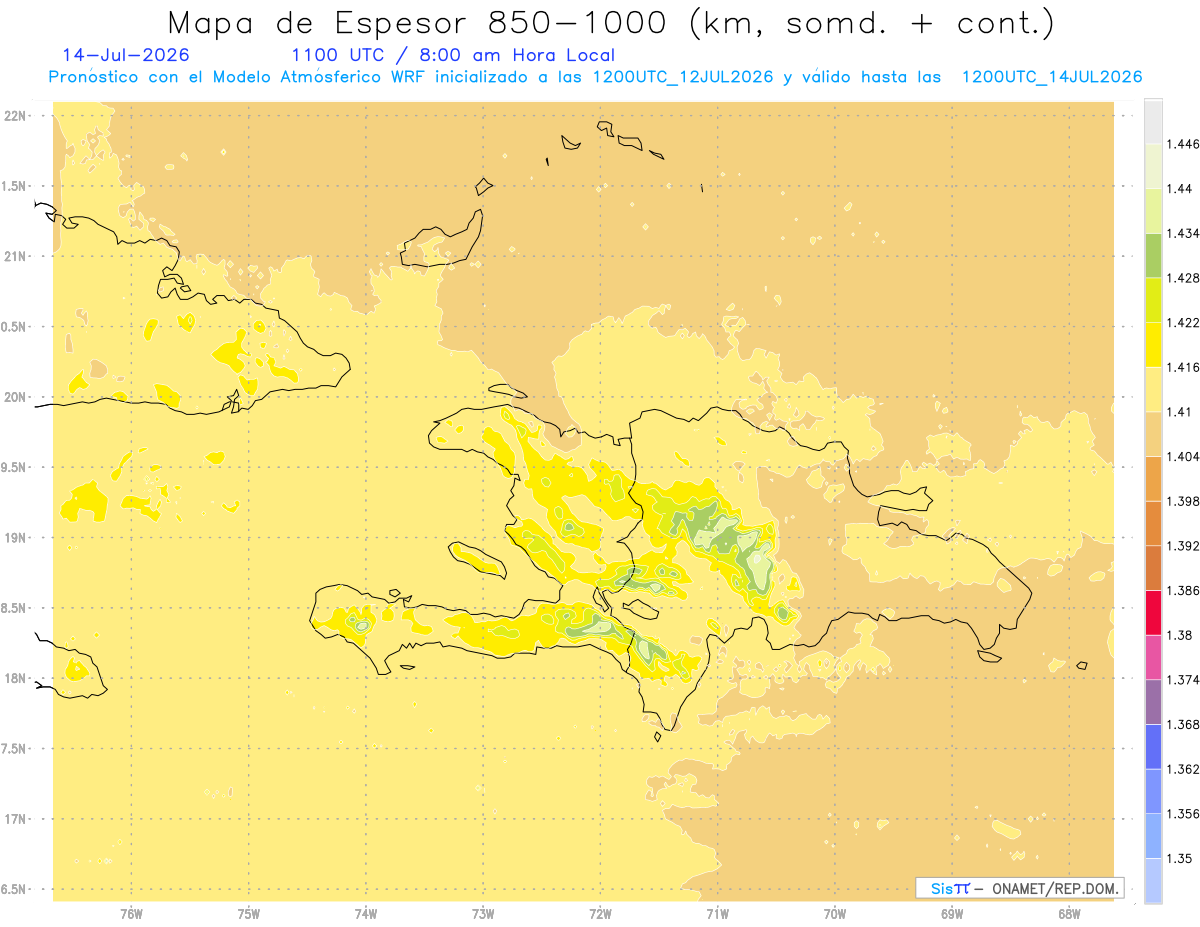The height and width of the screenshot is (927, 1200).
Task: Click the colorbar label '1.362'
Action: [1183, 769]
